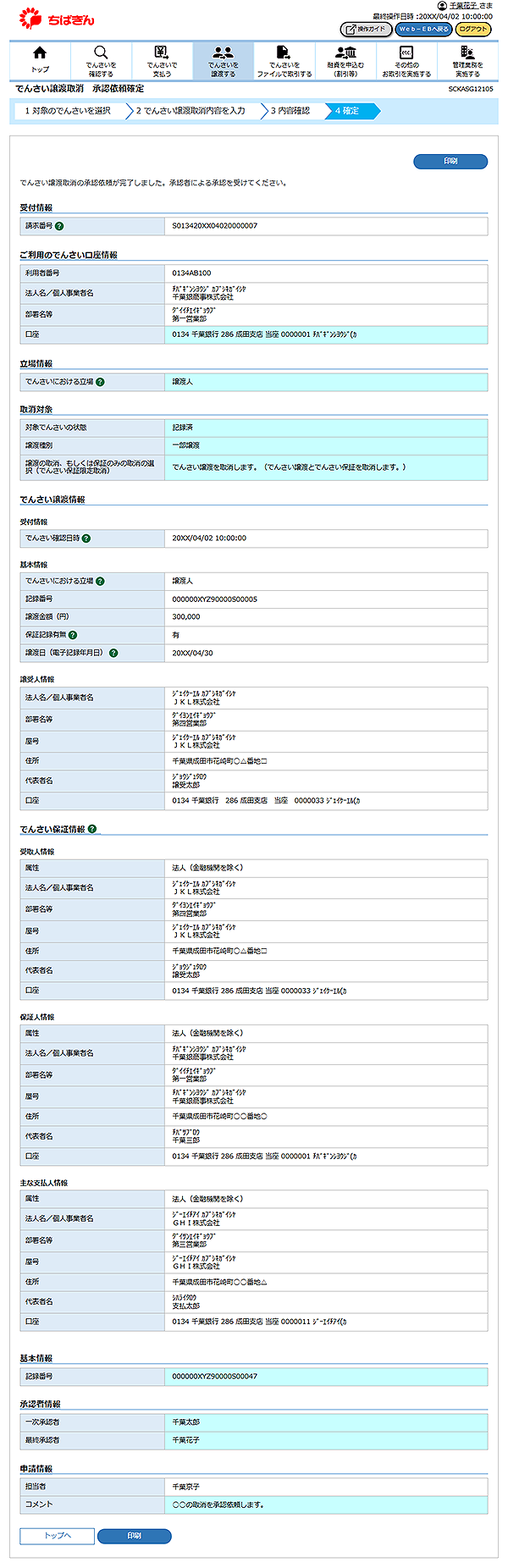Click the 保証人情報 subsection heading
This screenshot has height=1568, width=508.
click(x=37, y=1018)
